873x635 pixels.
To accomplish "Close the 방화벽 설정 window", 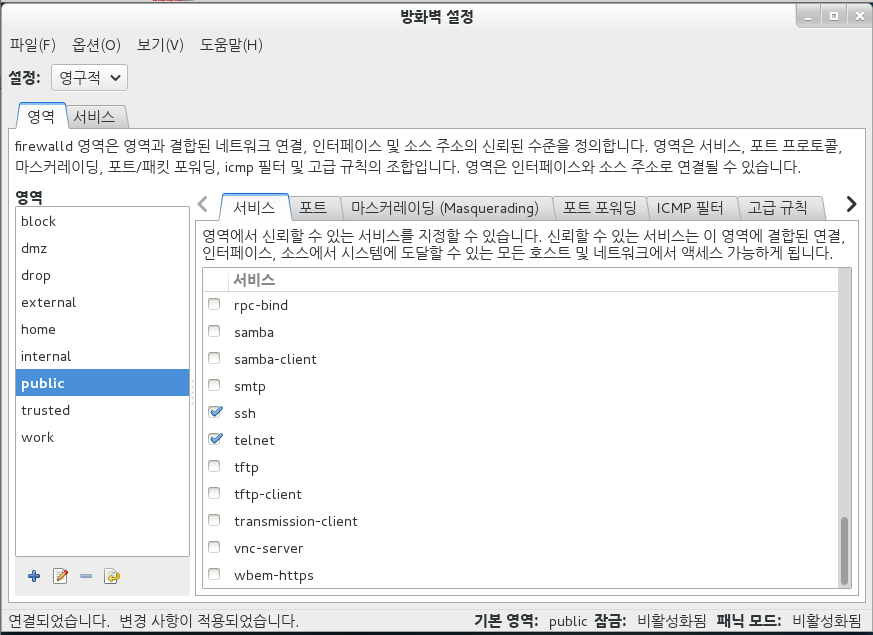I will tap(859, 16).
